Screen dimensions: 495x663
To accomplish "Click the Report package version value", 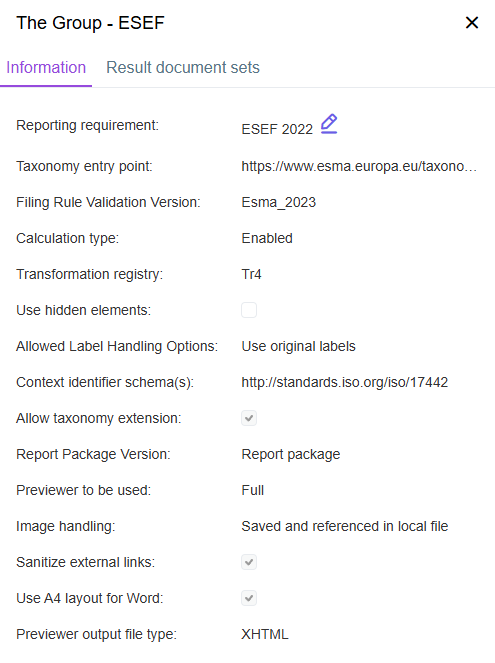I will [x=291, y=454].
